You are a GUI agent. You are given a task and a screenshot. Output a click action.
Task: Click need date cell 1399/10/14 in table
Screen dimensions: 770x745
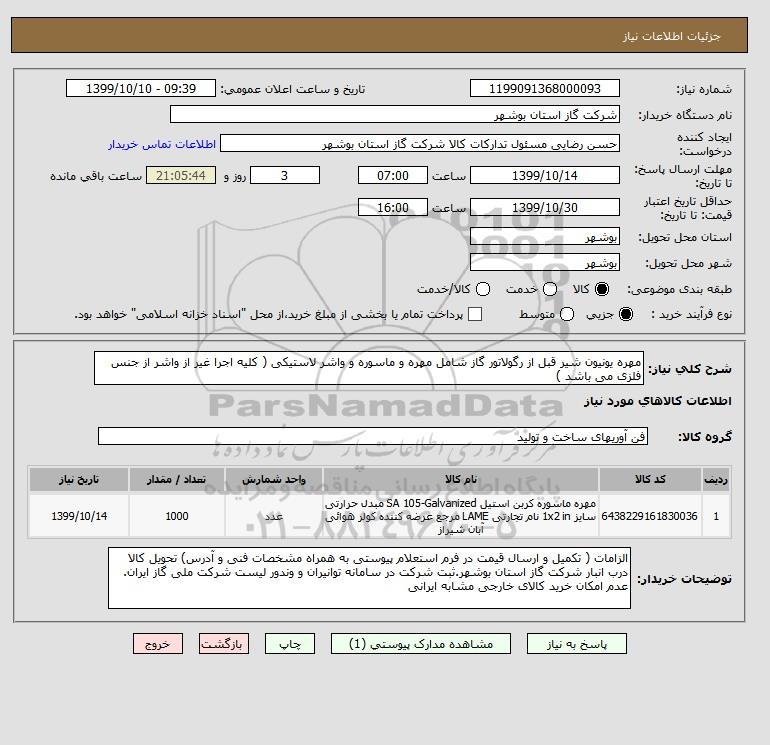(x=79, y=516)
